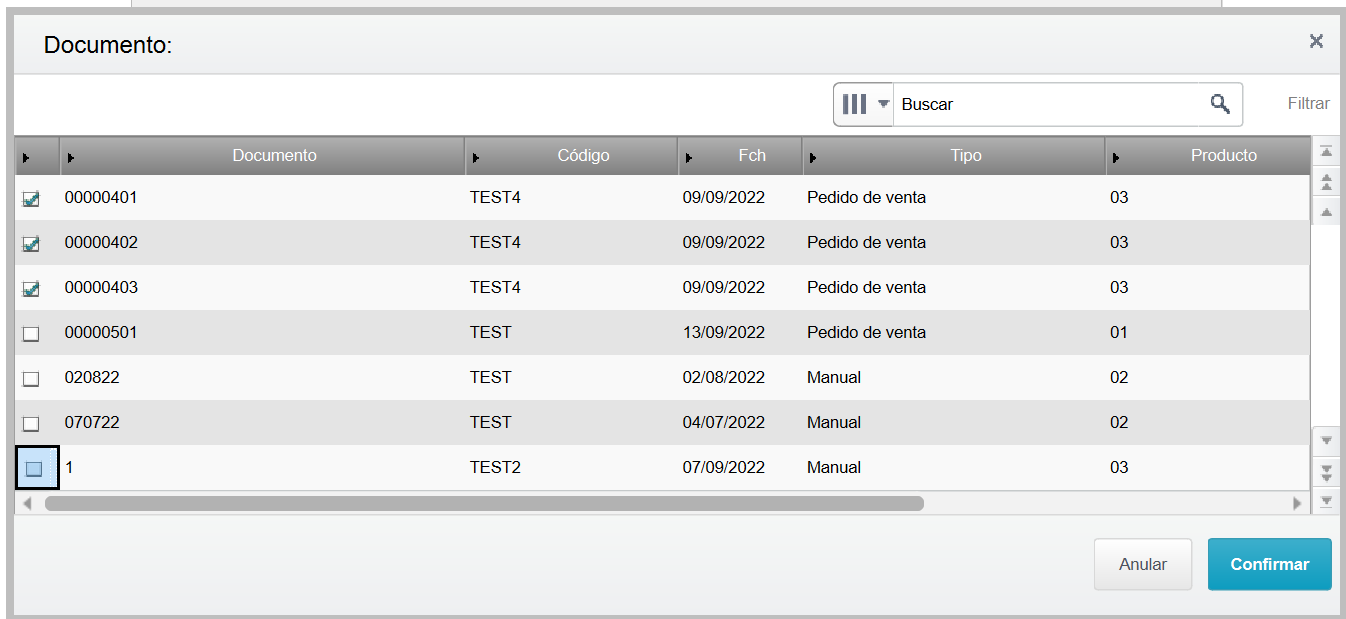Screen dimensions: 1346x619
Task: Page down double arrow in scrollbar
Action: coord(1326,471)
